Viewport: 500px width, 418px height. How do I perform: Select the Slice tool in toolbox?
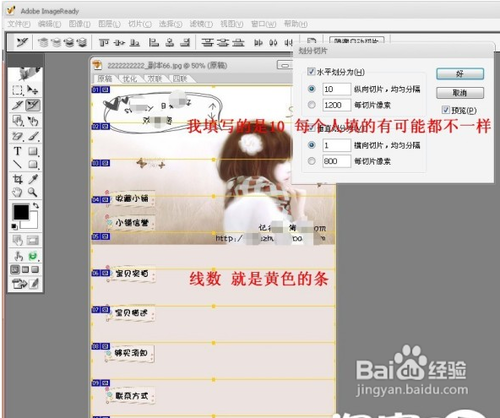click(x=17, y=105)
